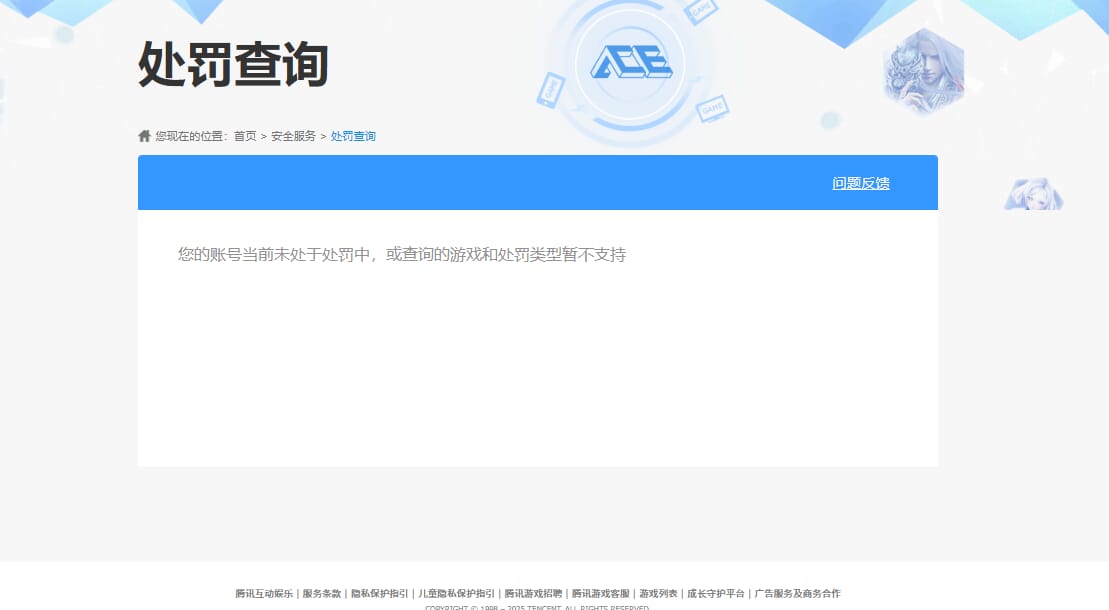Screen dimensions: 1109x610
Task: Click the GAME tile icon left of the ACE emblem
Action: tap(550, 90)
